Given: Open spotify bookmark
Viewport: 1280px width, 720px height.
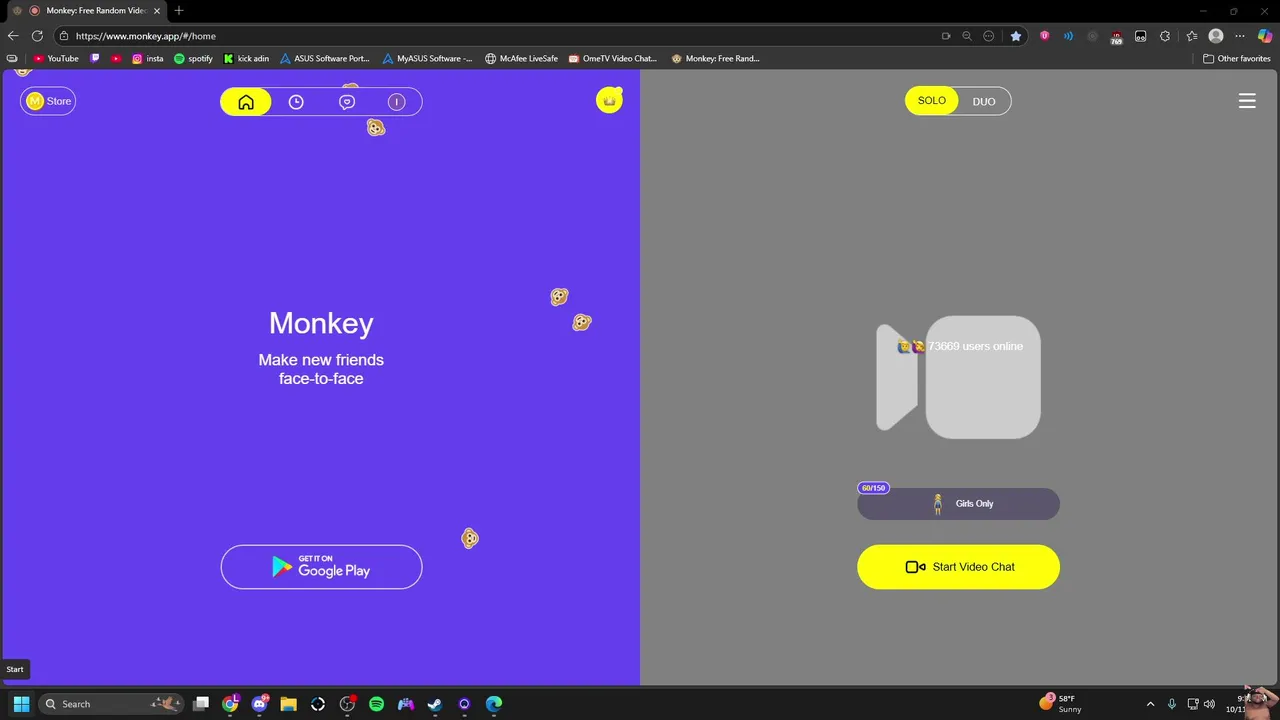Looking at the screenshot, I should [193, 59].
